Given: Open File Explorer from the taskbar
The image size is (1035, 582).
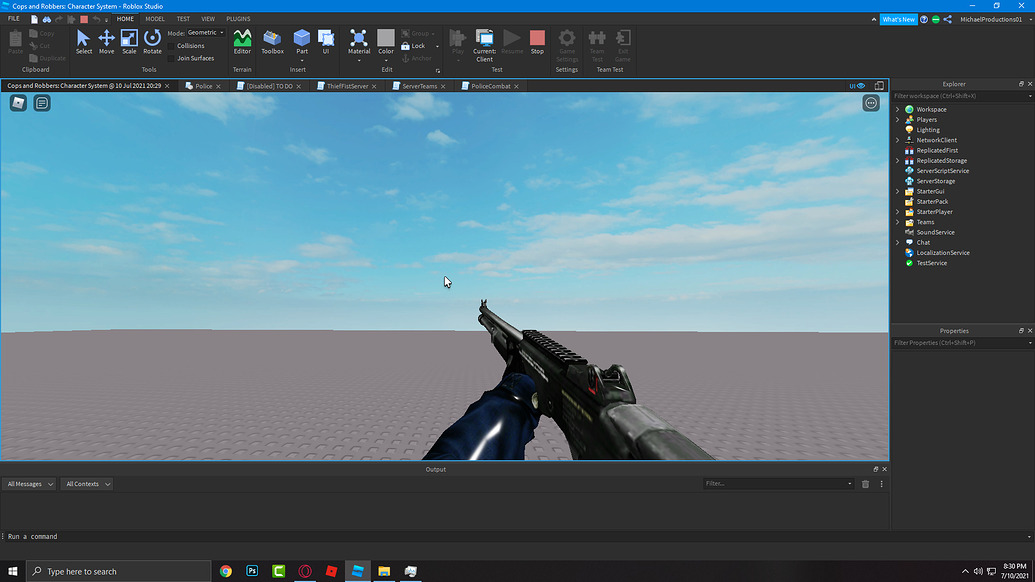Looking at the screenshot, I should (x=384, y=571).
